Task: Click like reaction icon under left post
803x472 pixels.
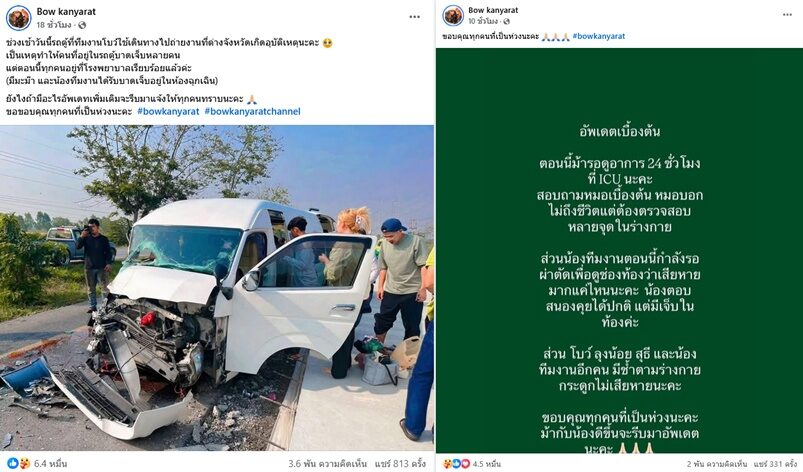Action: (13, 463)
